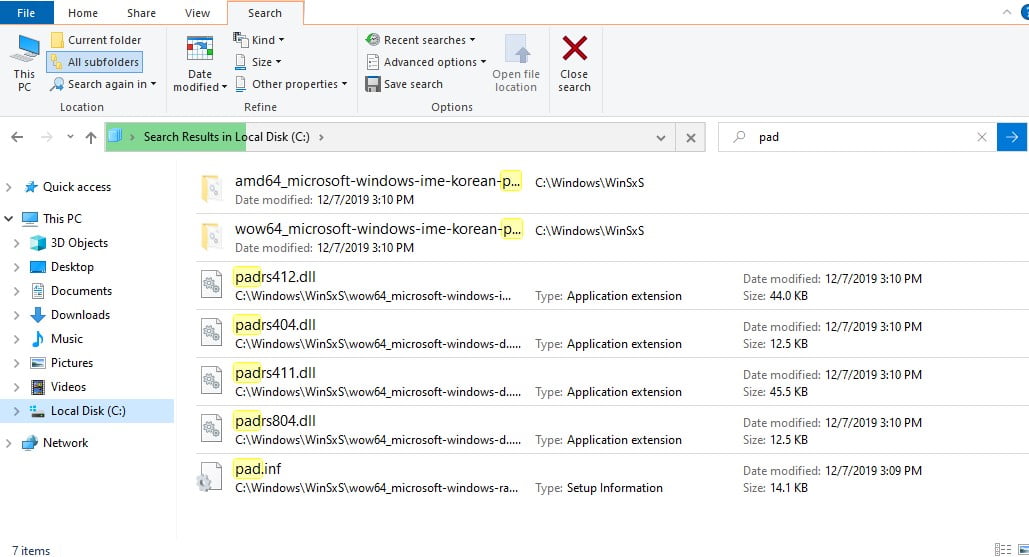Select the wow64_microsoft-windows-ime-korean folder result

click(x=612, y=237)
